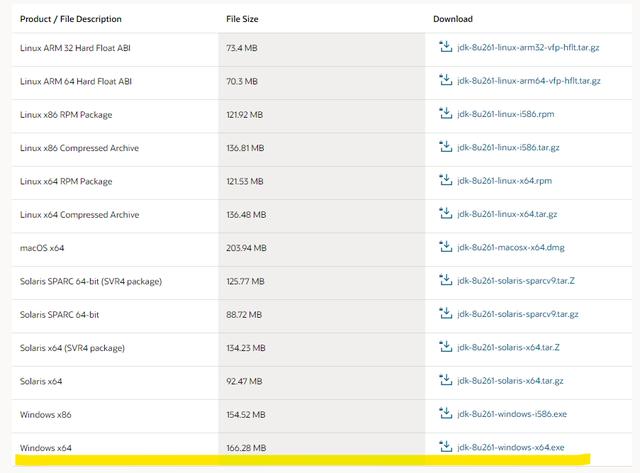
Task: Download jdk-8u261-windows-i586.exe via its link
Action: (512, 414)
